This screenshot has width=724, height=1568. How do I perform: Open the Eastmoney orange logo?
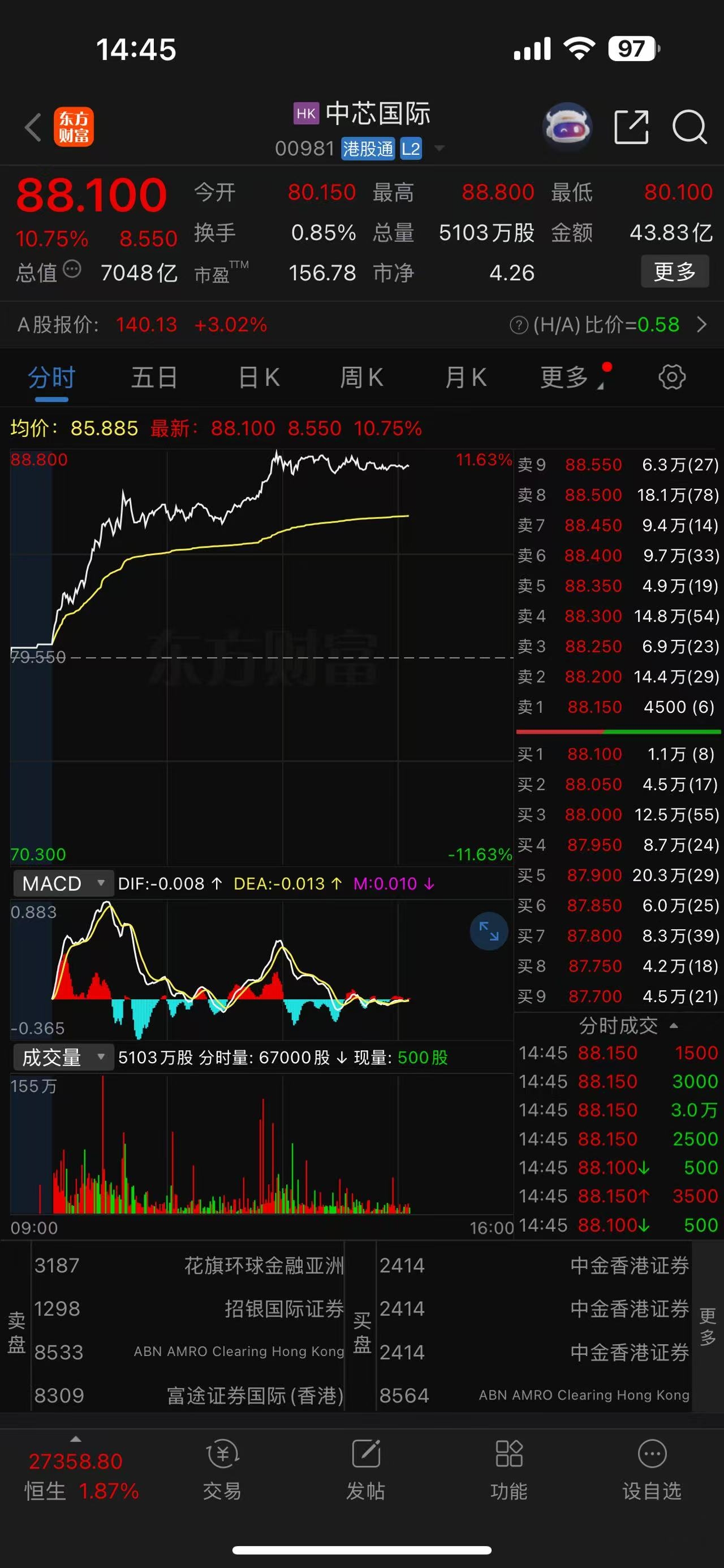74,127
